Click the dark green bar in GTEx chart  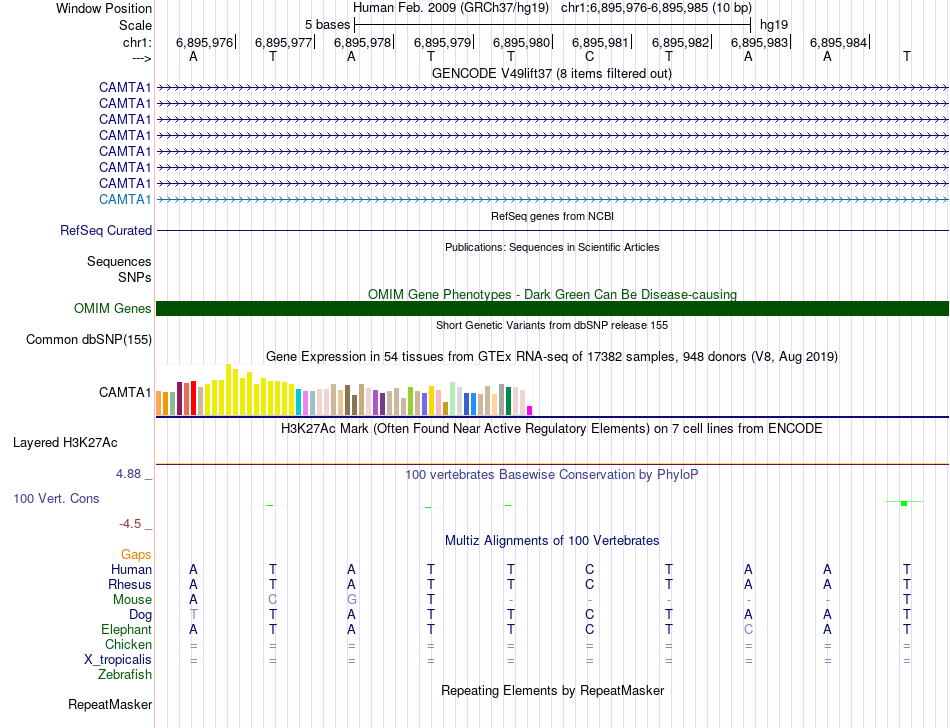[x=508, y=401]
